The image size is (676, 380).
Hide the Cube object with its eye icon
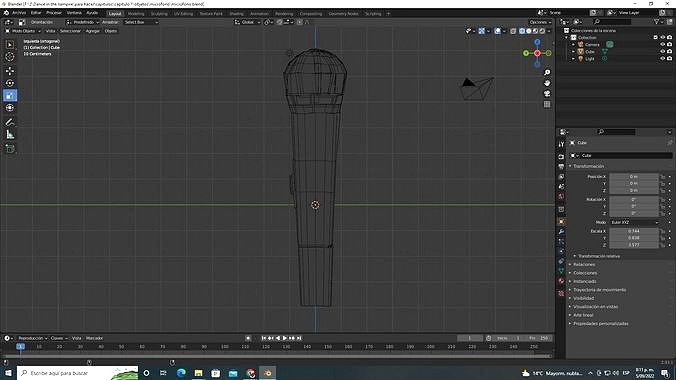[663, 51]
